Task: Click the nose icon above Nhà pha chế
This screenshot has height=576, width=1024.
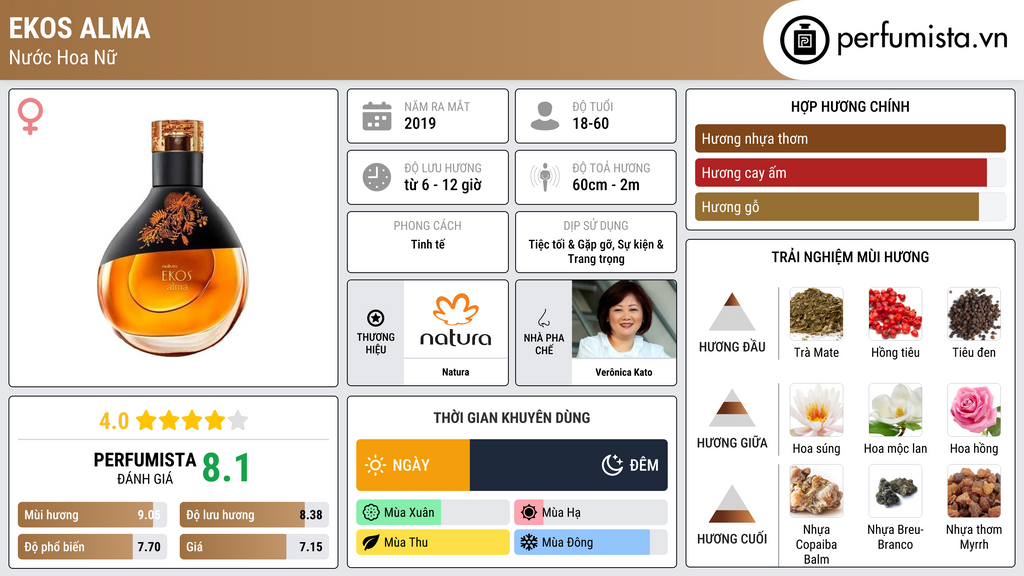Action: click(543, 318)
